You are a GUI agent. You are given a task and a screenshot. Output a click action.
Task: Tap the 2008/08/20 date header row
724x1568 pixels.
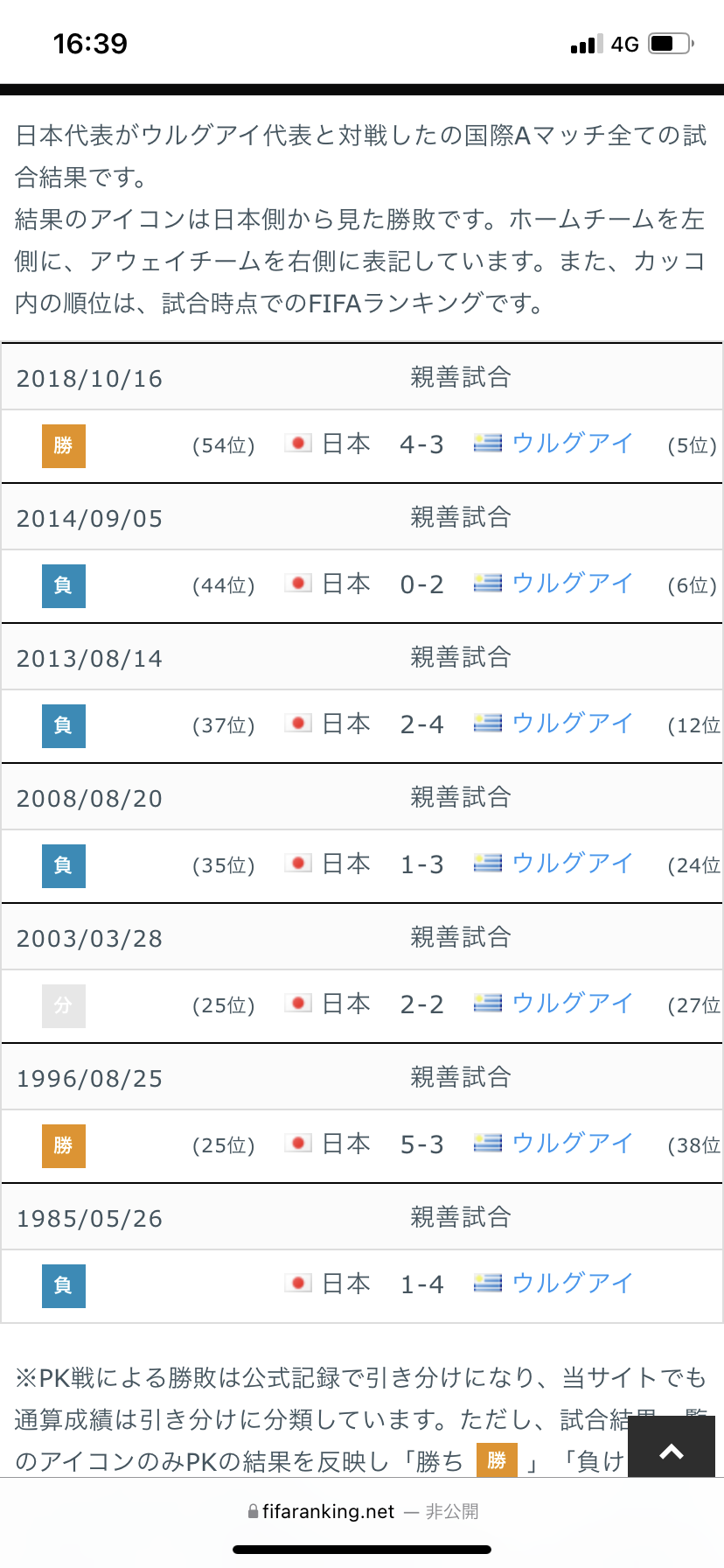point(362,797)
